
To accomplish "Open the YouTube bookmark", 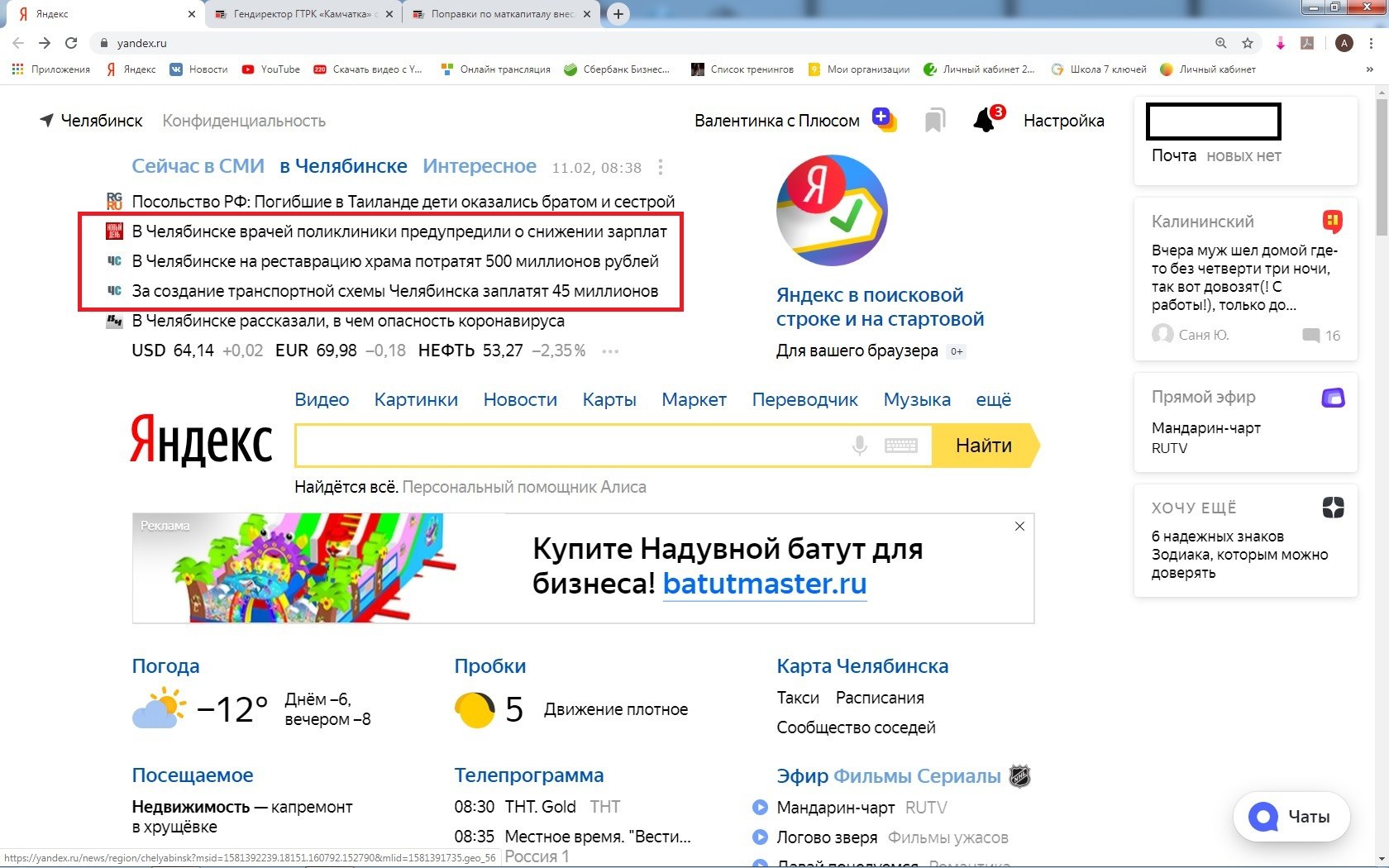I will (271, 69).
